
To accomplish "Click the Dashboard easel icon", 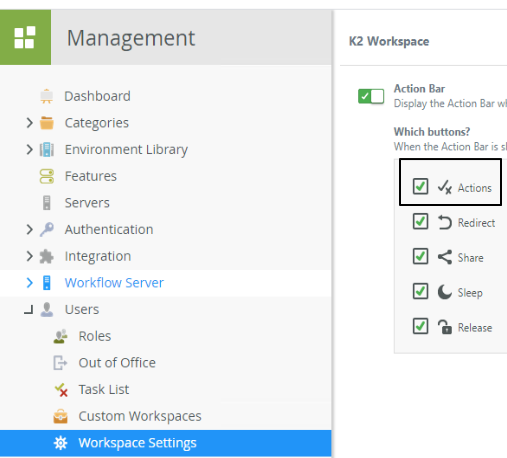I will [x=47, y=96].
